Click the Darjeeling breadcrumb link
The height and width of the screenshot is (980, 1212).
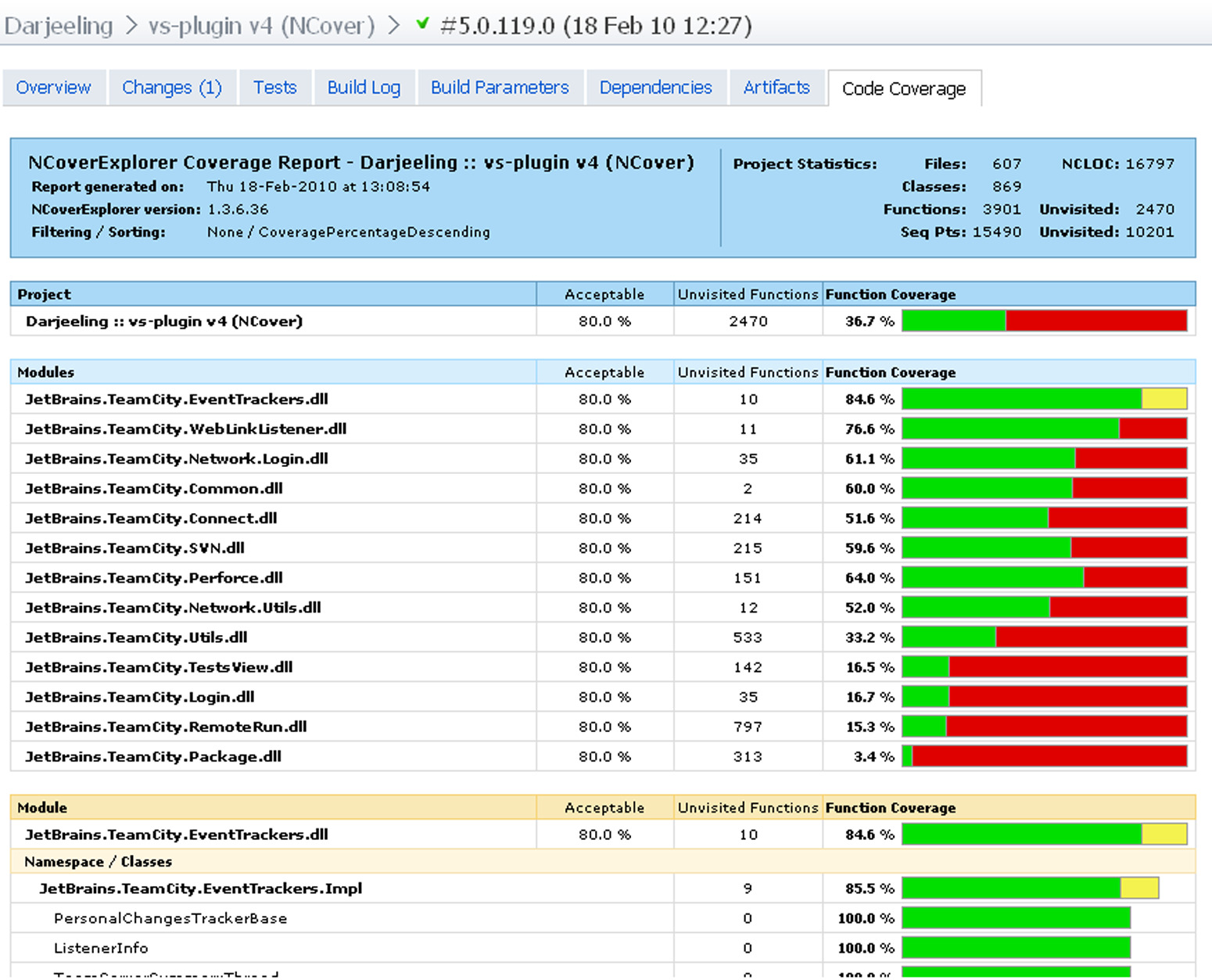[59, 26]
